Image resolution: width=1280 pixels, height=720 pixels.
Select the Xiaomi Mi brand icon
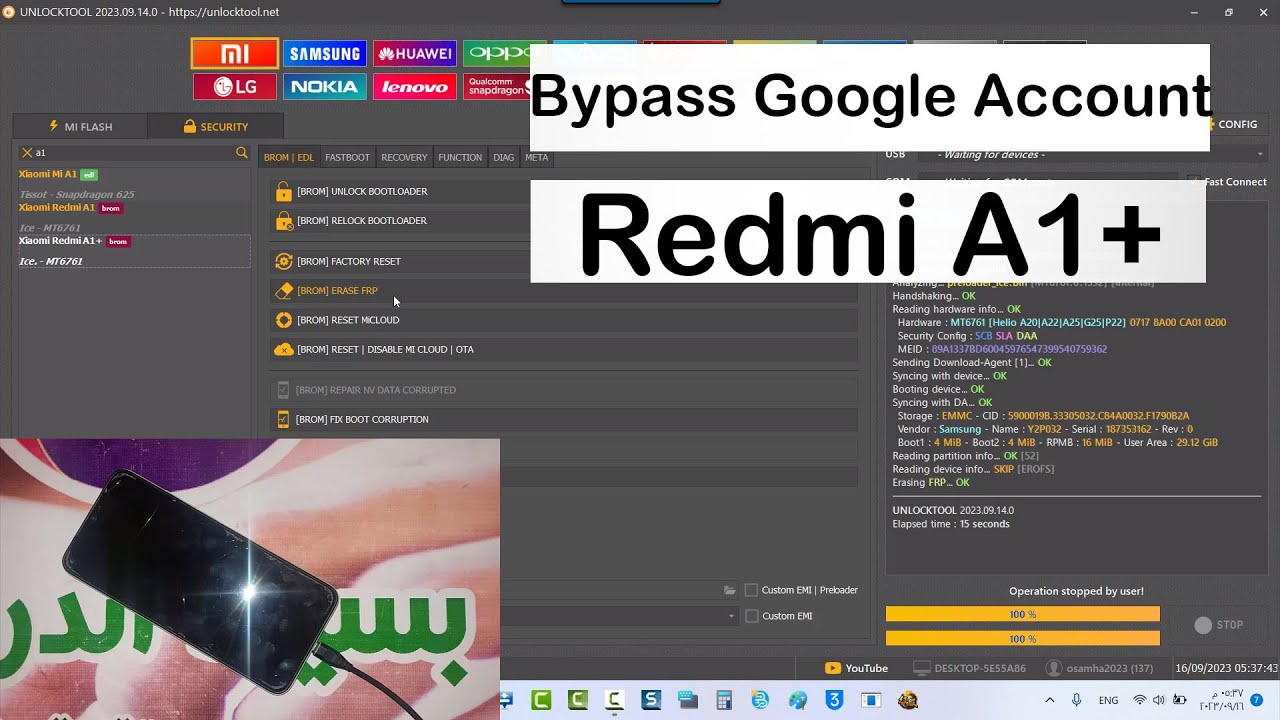tap(234, 52)
